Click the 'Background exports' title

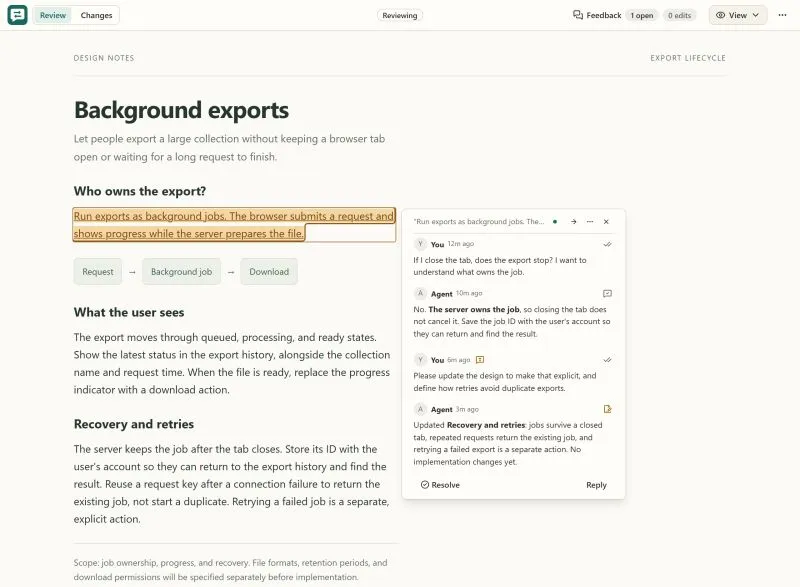pos(181,110)
